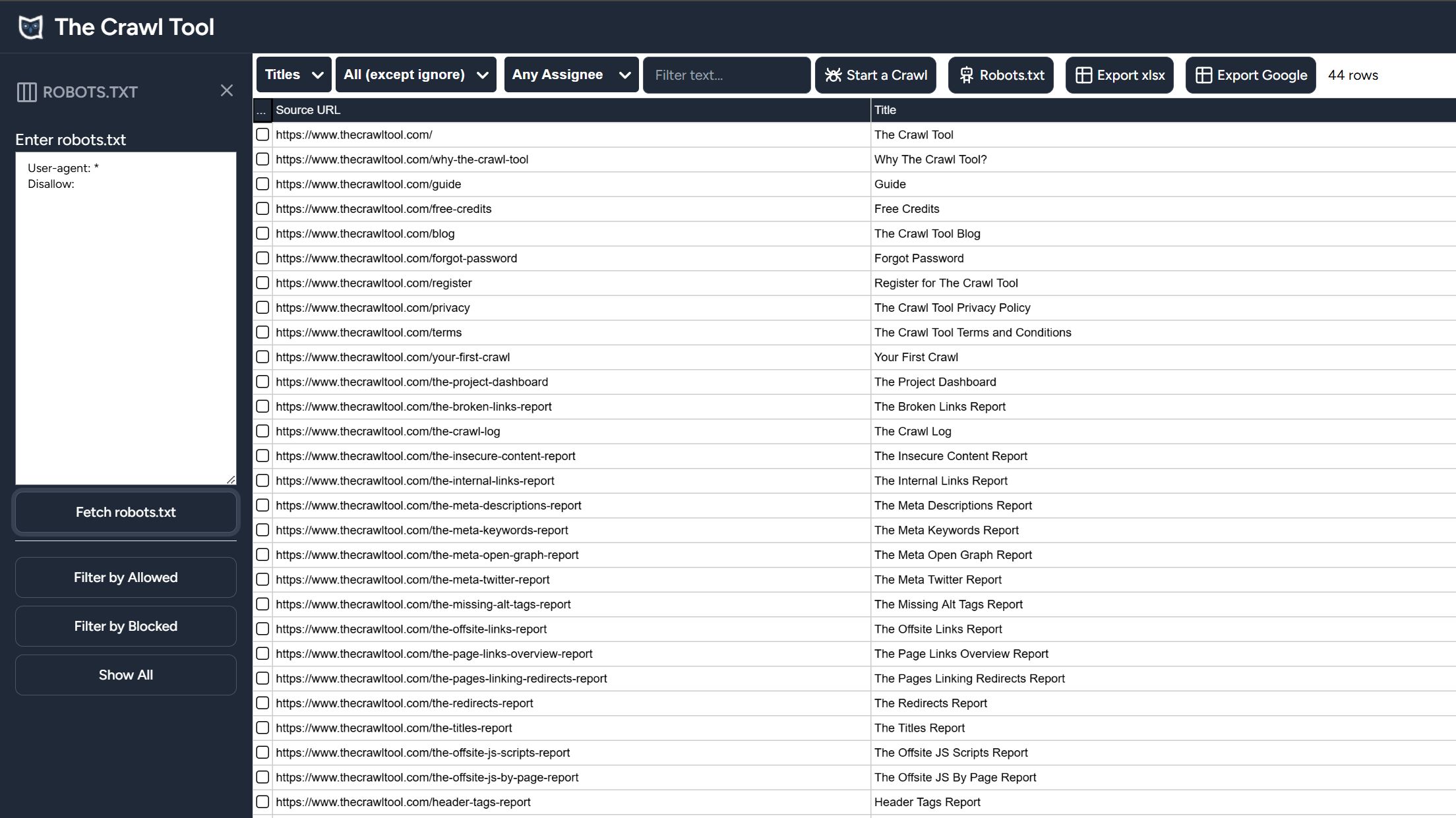
Task: Click the table icon on Export Google
Action: (x=1203, y=75)
